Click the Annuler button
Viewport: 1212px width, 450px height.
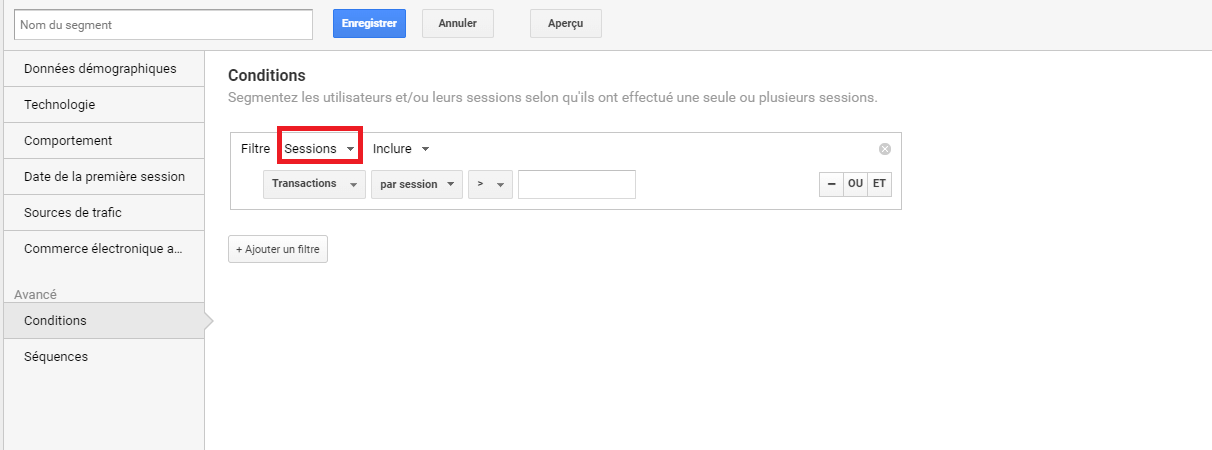458,23
